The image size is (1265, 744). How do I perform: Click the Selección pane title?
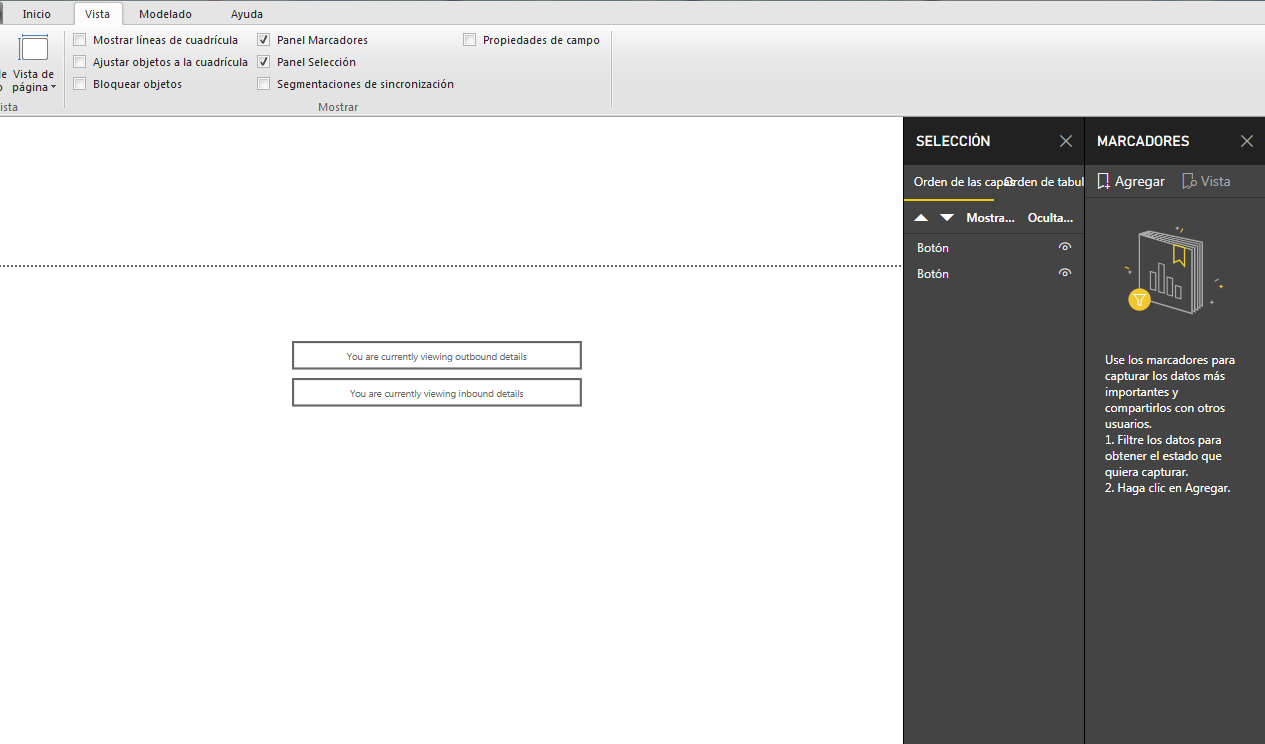click(953, 141)
